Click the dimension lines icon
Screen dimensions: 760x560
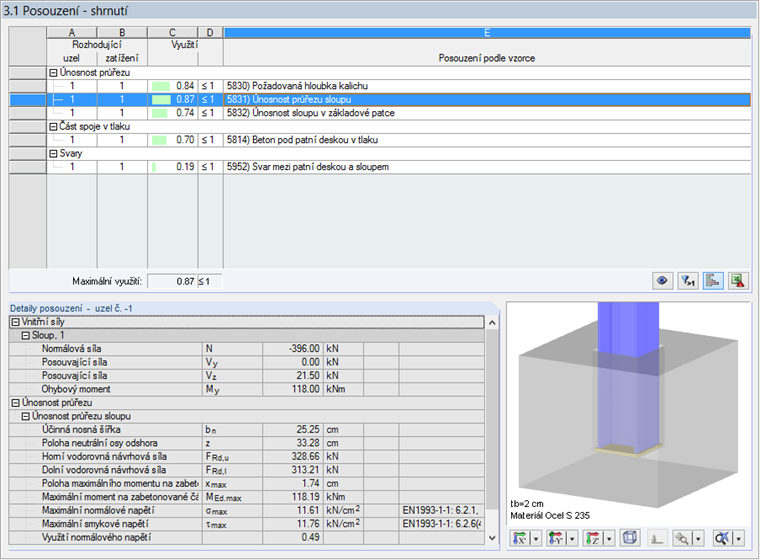click(657, 538)
